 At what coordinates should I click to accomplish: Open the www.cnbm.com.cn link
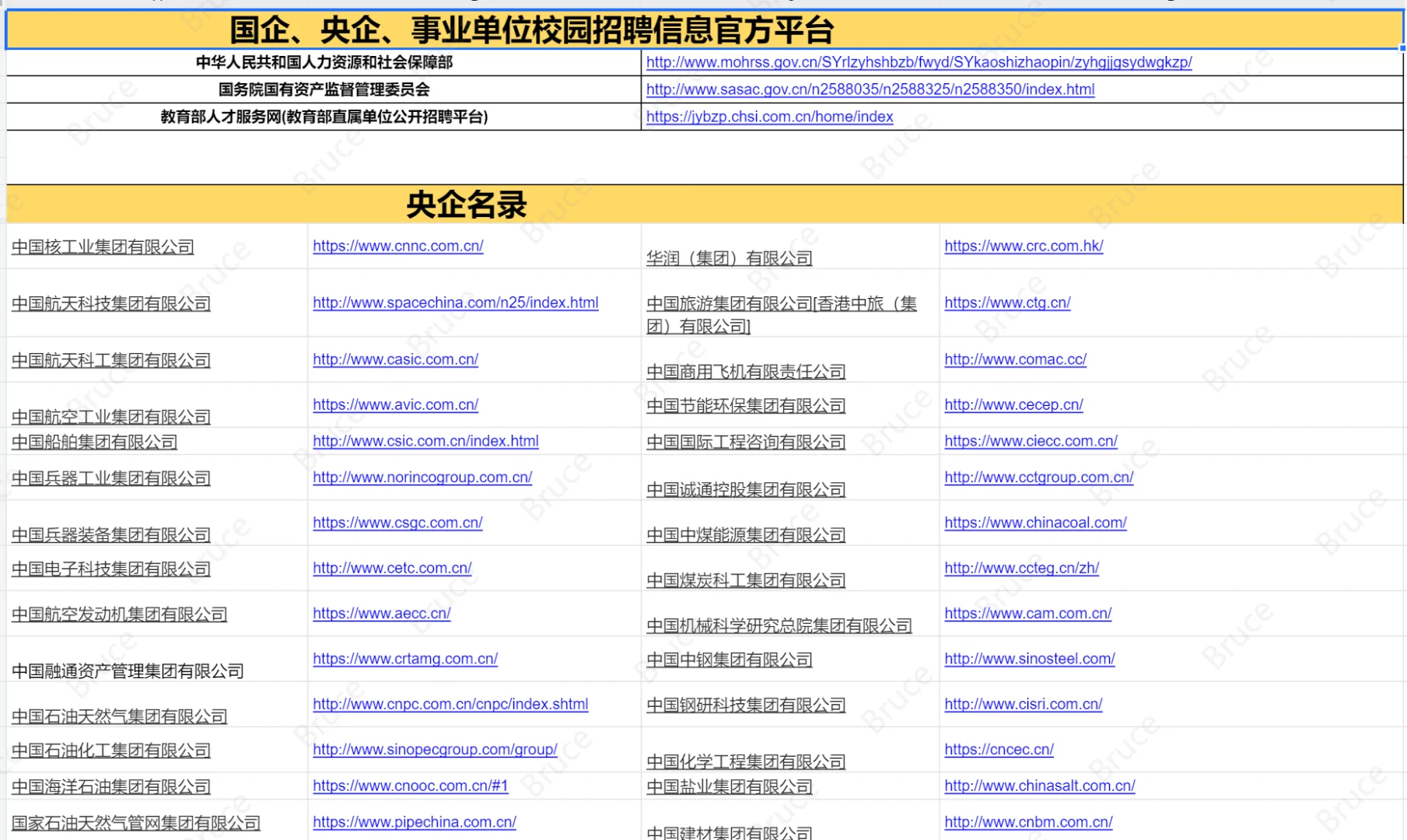tap(1028, 822)
